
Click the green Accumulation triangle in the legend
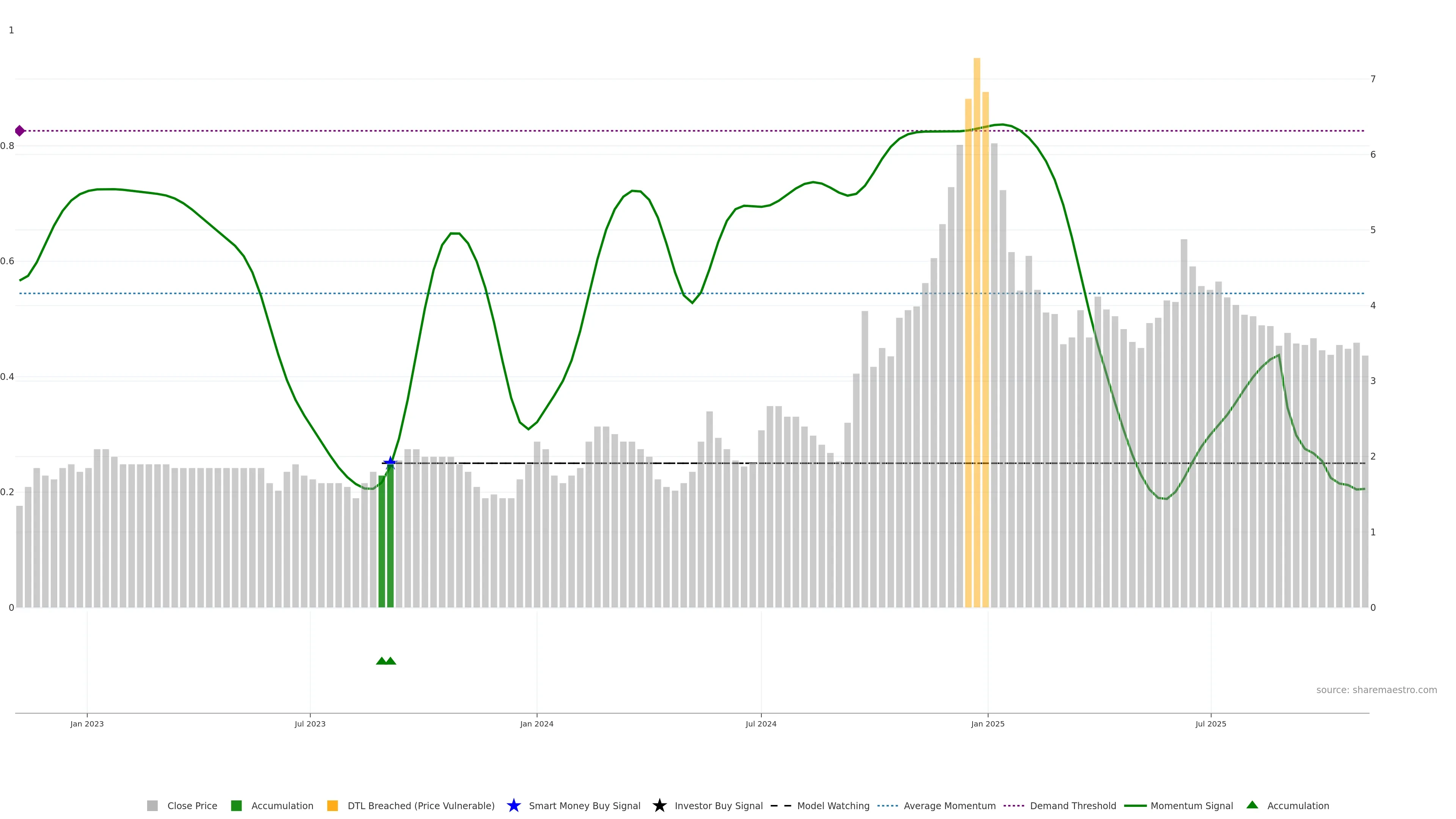[1252, 805]
